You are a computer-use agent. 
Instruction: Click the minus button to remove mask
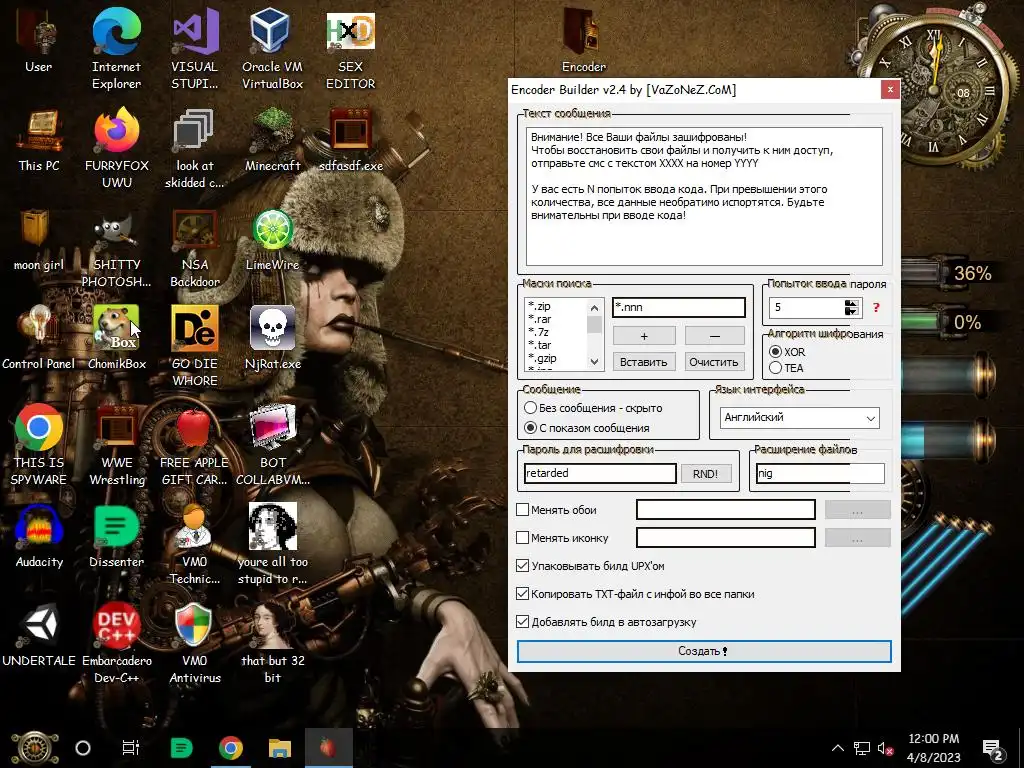pyautogui.click(x=714, y=336)
